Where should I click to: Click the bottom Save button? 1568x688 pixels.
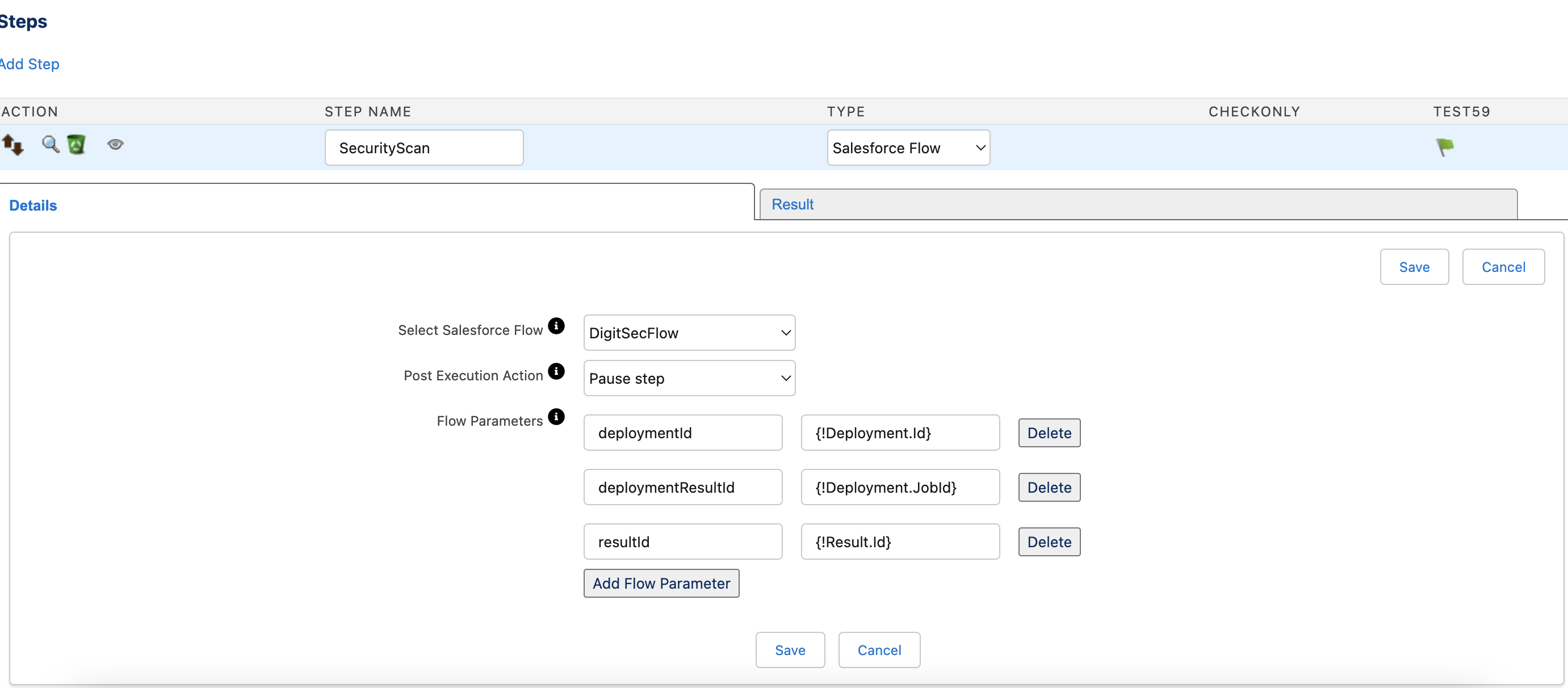790,649
